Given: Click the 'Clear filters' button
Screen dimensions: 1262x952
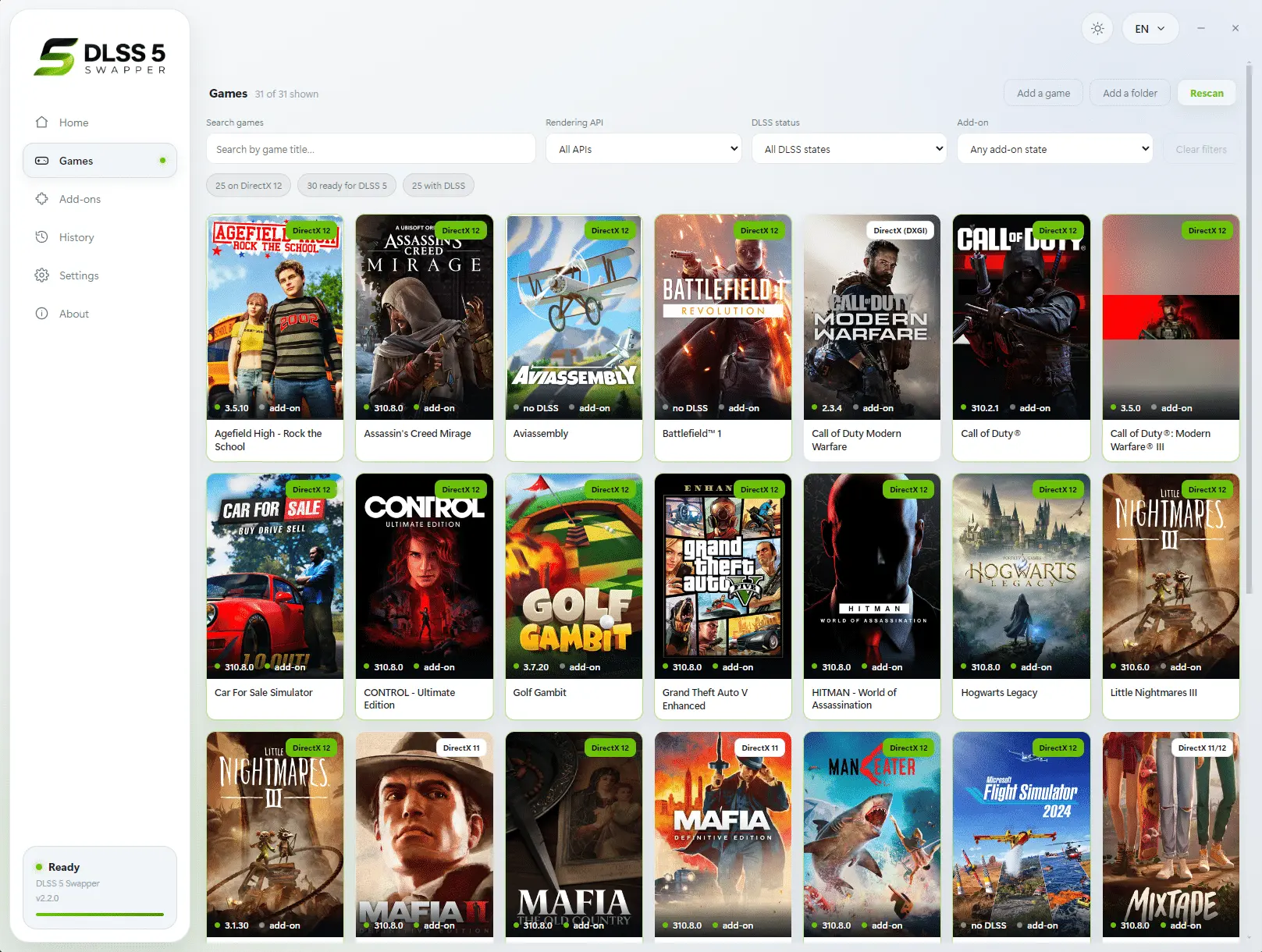Looking at the screenshot, I should (x=1201, y=149).
